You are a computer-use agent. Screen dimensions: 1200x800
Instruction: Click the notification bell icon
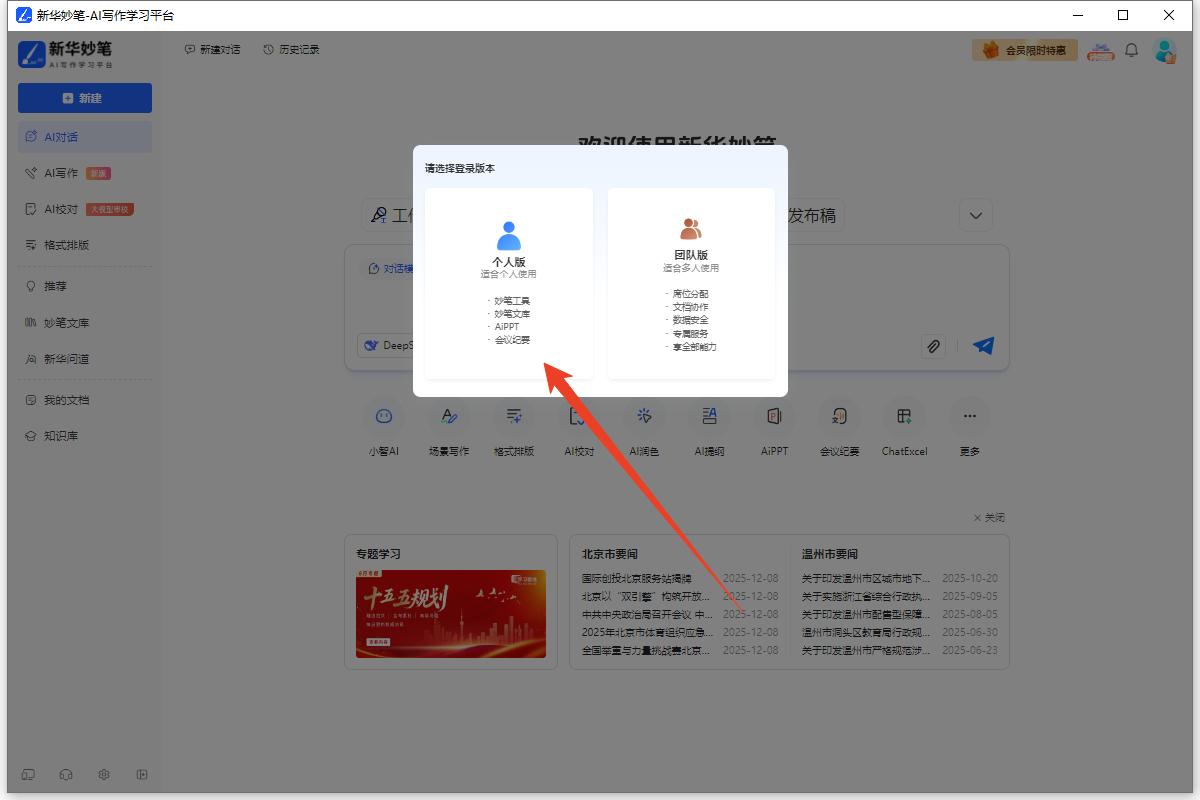coord(1131,49)
